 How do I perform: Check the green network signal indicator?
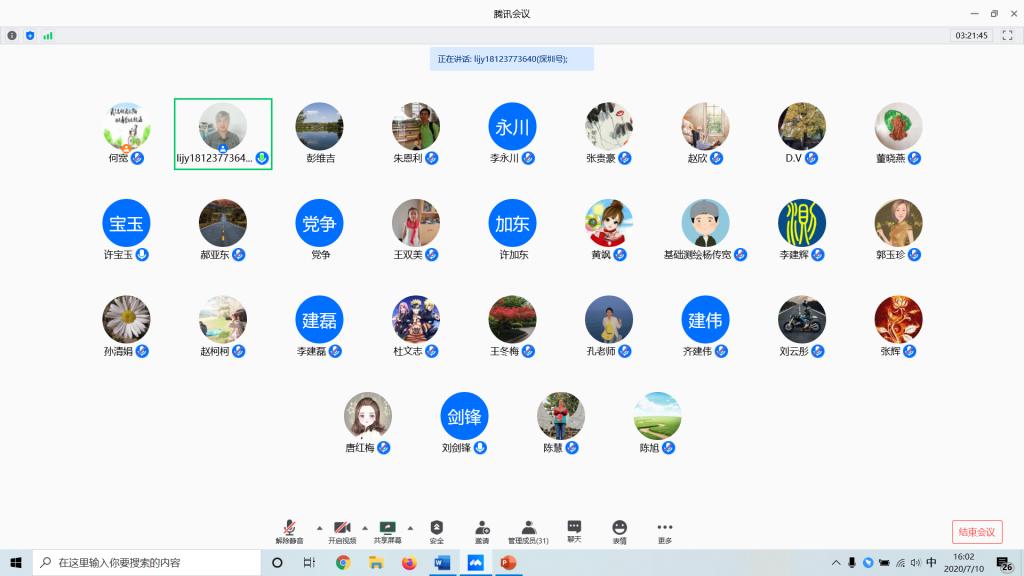tap(47, 35)
